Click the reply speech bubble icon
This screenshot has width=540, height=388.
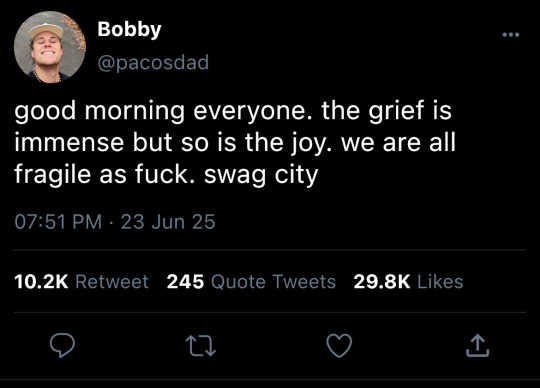coord(62,345)
